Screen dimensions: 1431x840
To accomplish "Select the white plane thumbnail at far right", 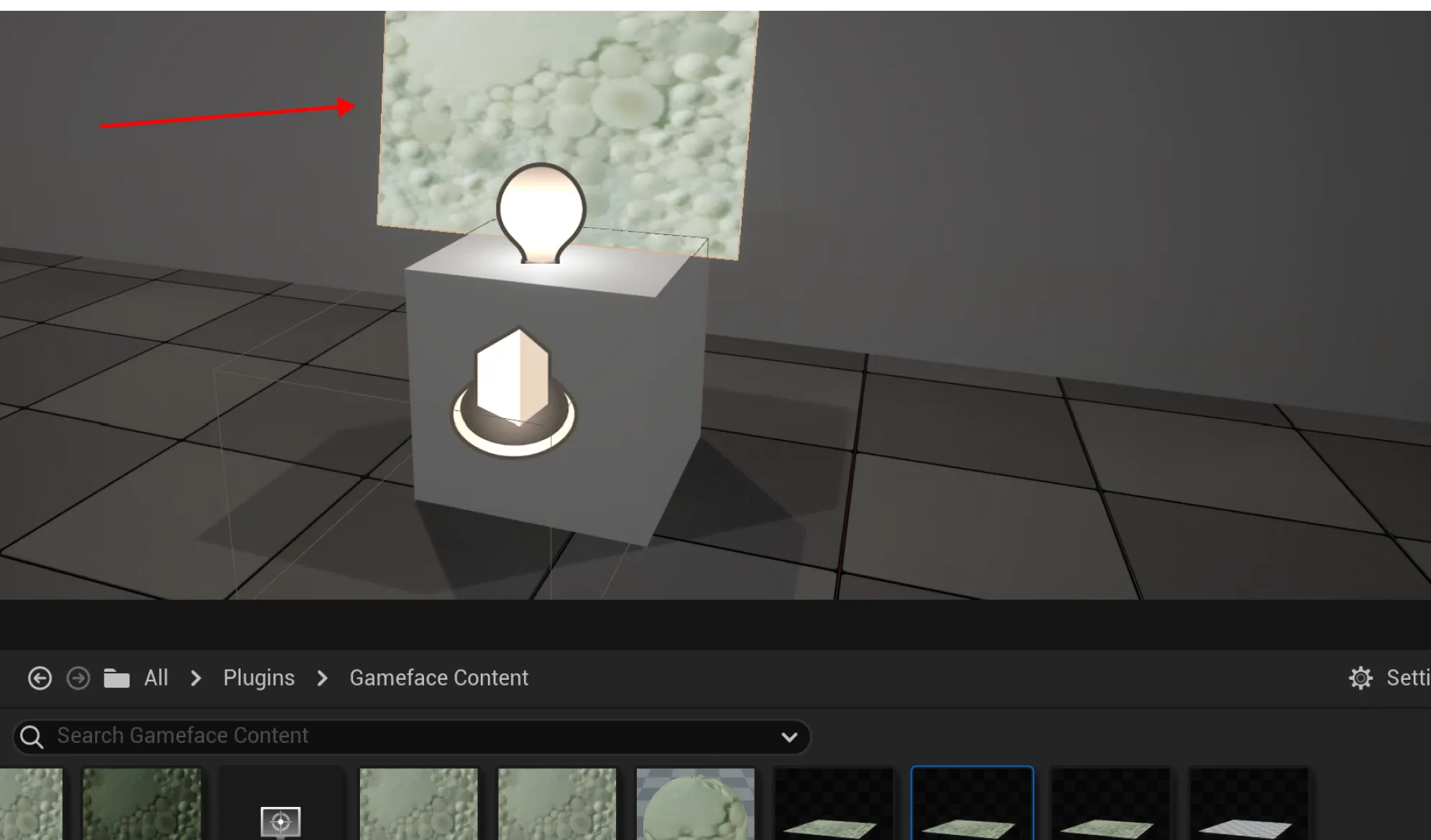I will click(x=1248, y=805).
